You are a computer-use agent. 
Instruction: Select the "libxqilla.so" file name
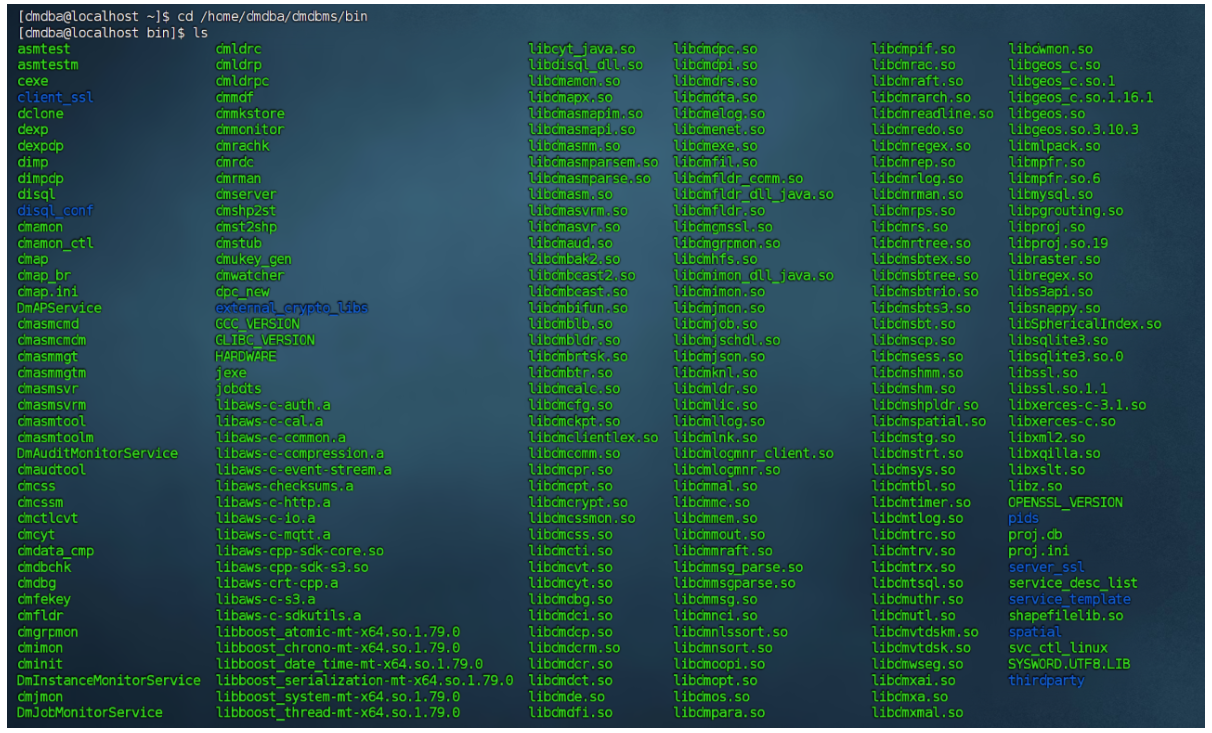point(1054,453)
